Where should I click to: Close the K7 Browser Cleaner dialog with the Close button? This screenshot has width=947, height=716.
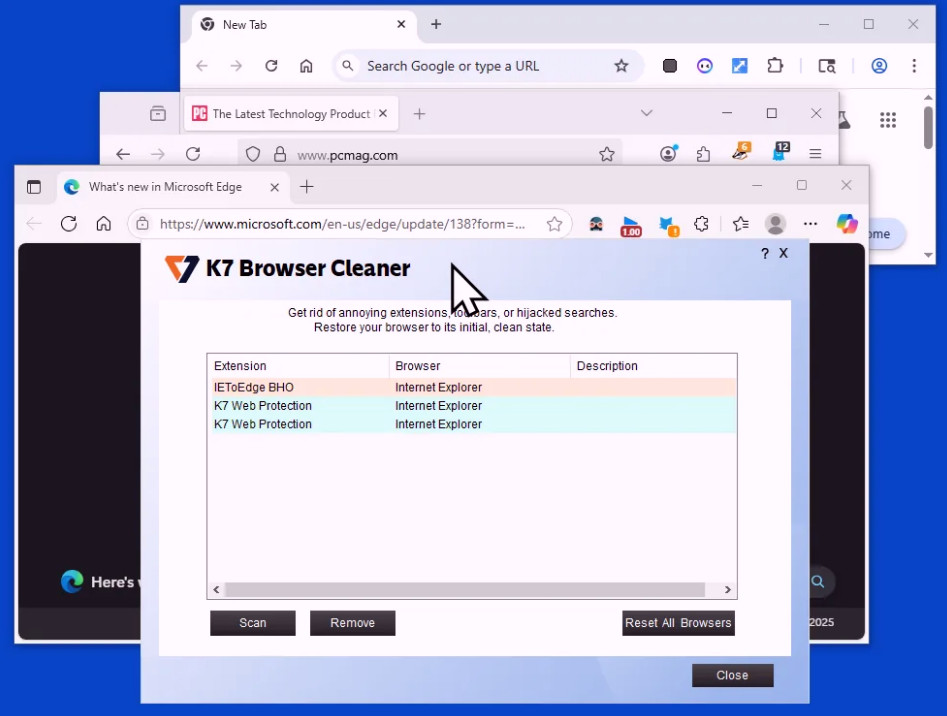pyautogui.click(x=733, y=675)
